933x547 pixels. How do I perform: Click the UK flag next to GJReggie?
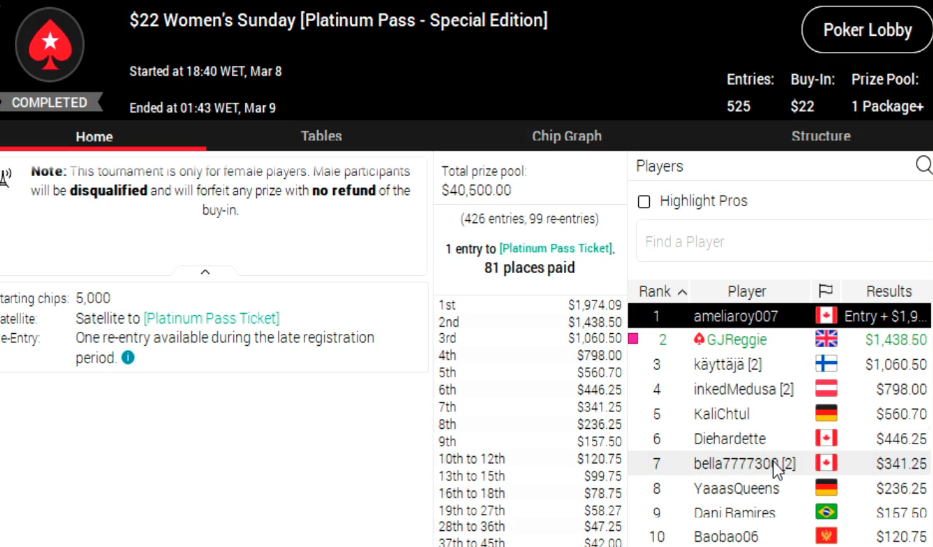pos(826,340)
